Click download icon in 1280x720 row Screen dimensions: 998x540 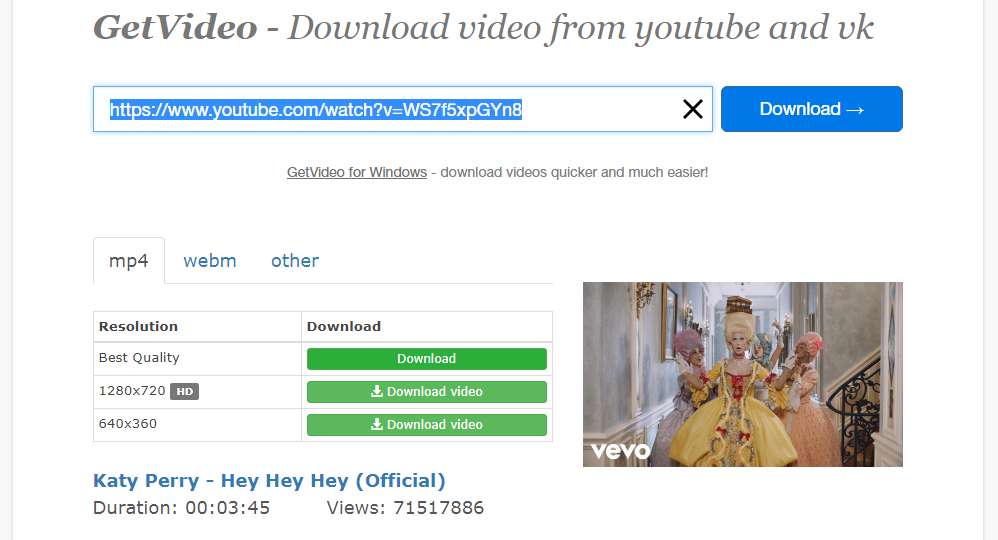point(377,392)
